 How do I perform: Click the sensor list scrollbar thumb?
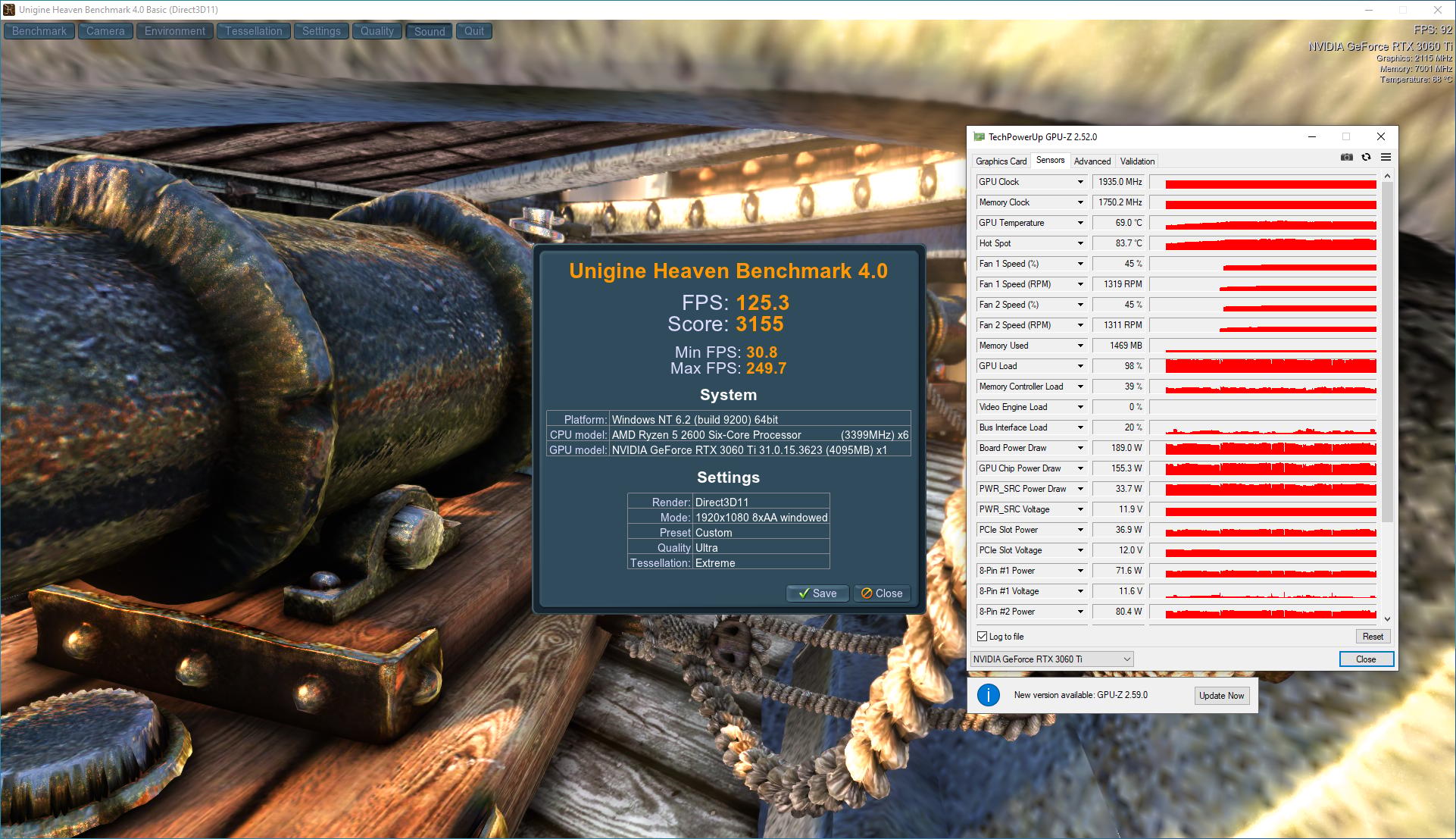coord(1387,352)
